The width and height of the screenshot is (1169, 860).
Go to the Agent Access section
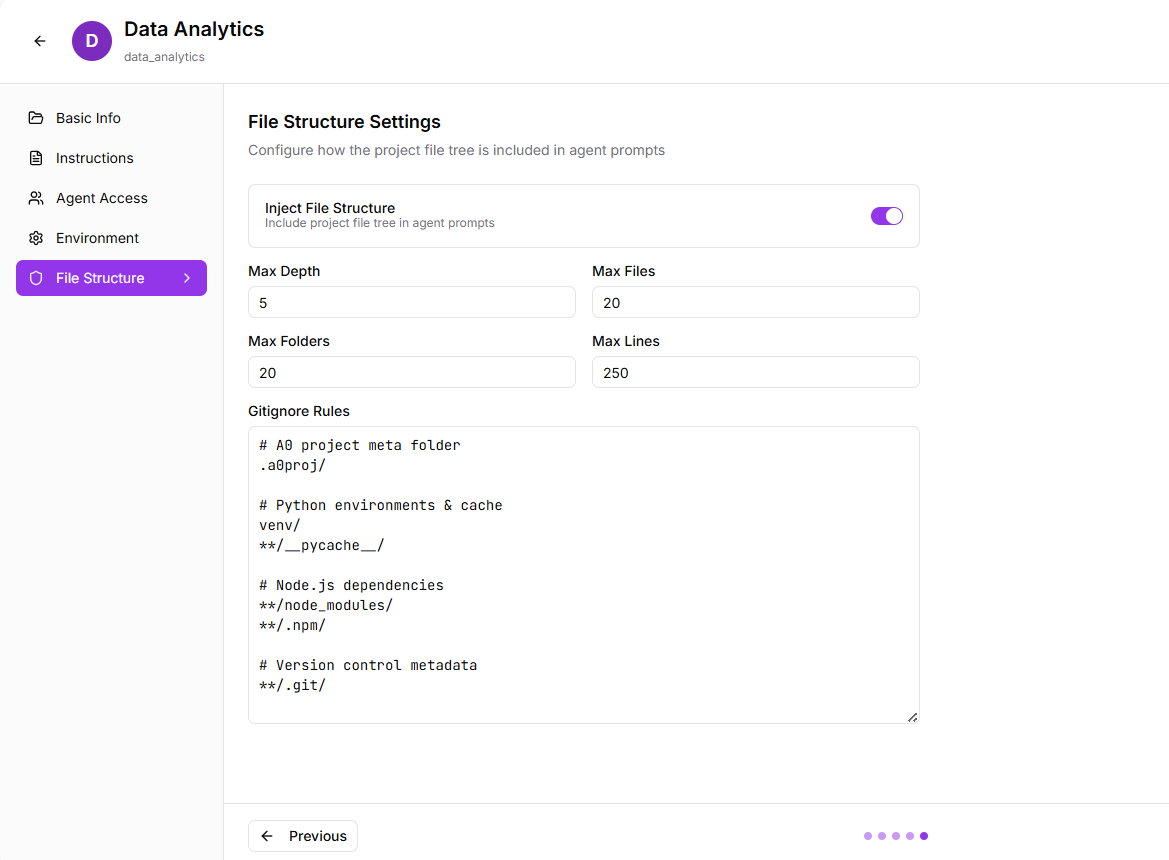[101, 198]
